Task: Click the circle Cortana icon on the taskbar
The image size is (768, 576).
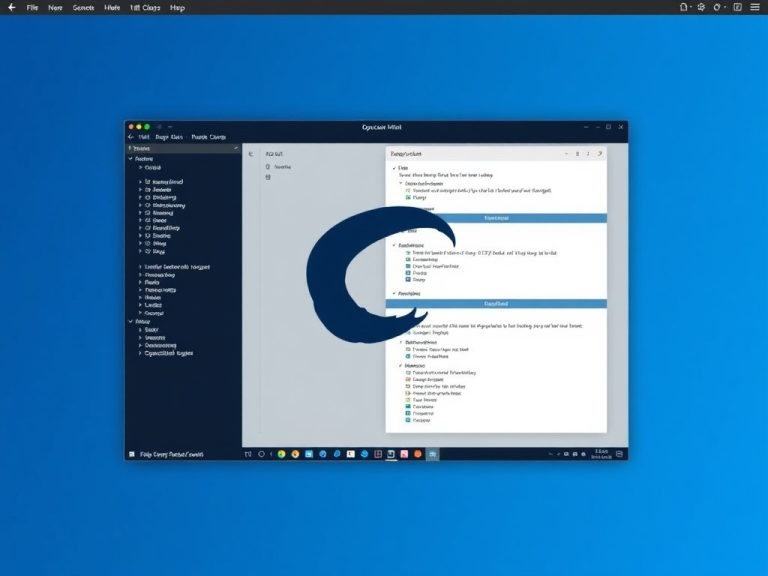Action: tap(262, 454)
